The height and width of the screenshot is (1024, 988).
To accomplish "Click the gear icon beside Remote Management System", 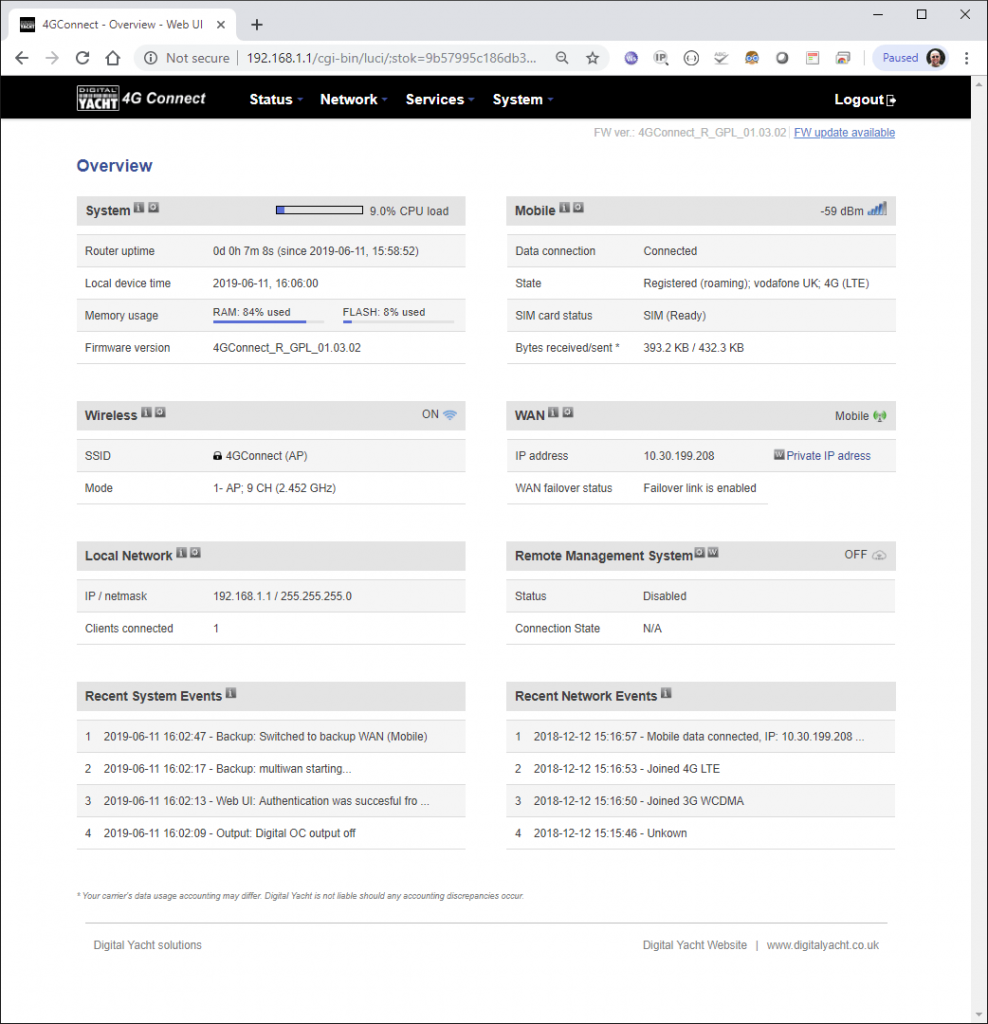I will (x=700, y=554).
